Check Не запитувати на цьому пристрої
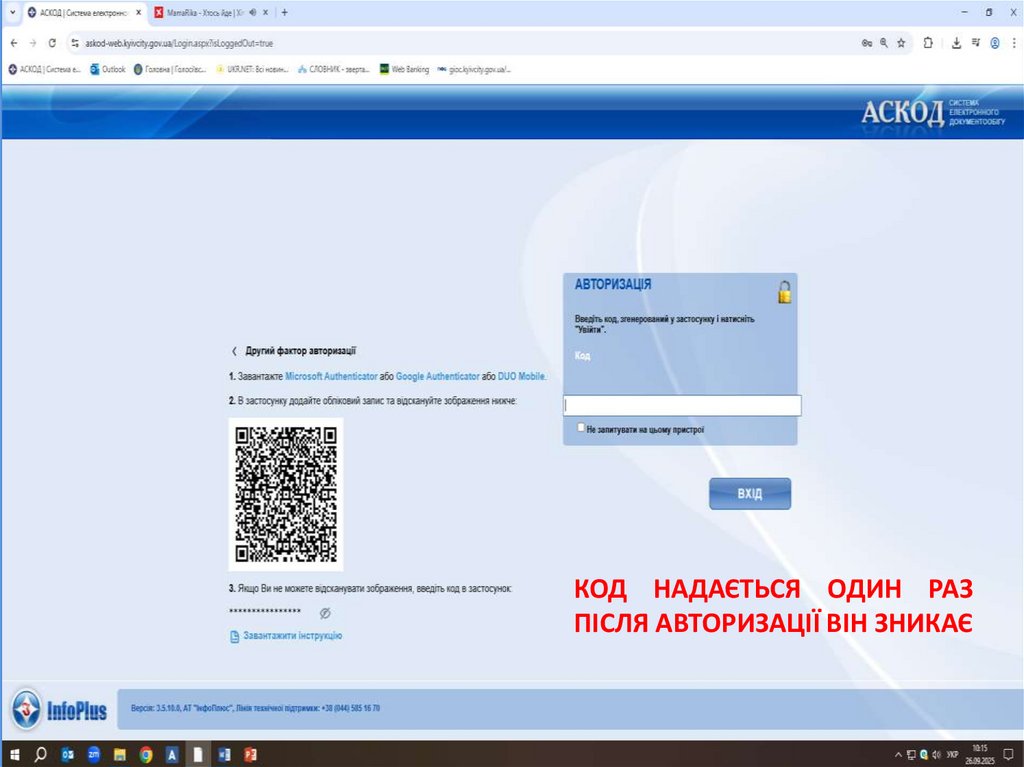1024x767 pixels. (x=581, y=428)
